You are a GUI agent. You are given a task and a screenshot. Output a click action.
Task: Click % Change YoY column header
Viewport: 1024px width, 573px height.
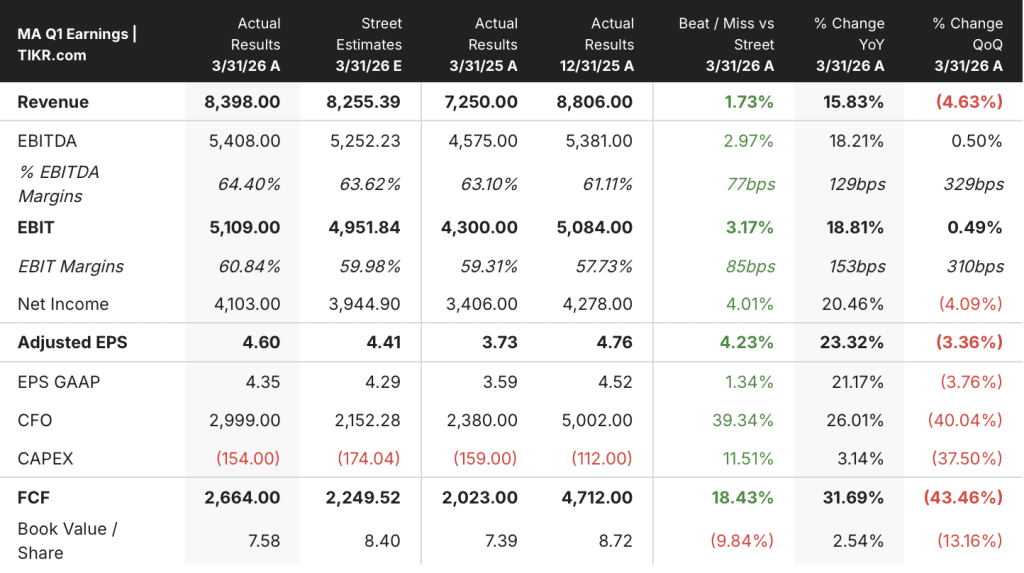849,44
